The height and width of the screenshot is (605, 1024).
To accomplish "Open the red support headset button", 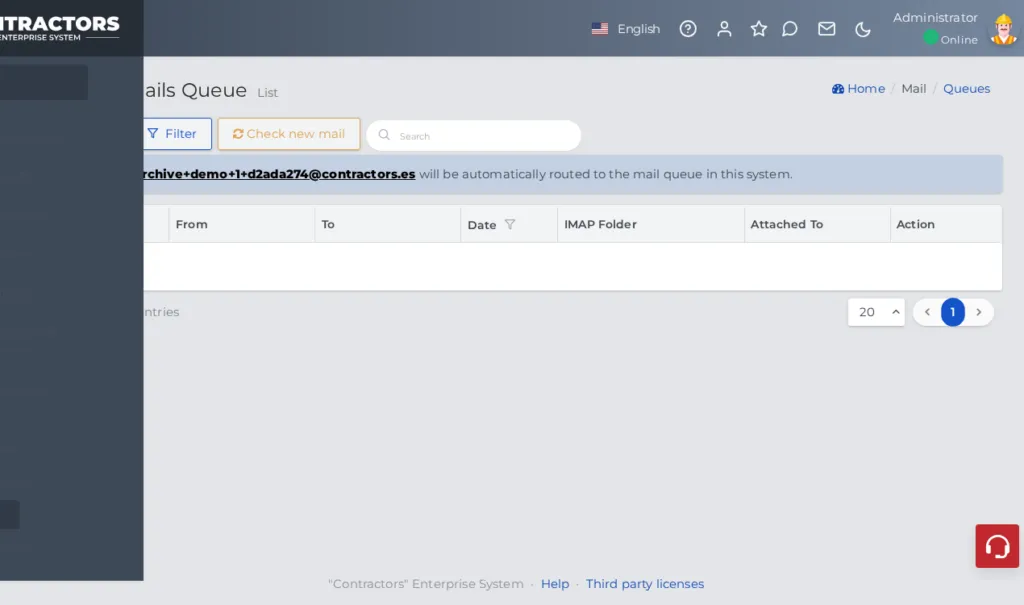I will (x=997, y=546).
